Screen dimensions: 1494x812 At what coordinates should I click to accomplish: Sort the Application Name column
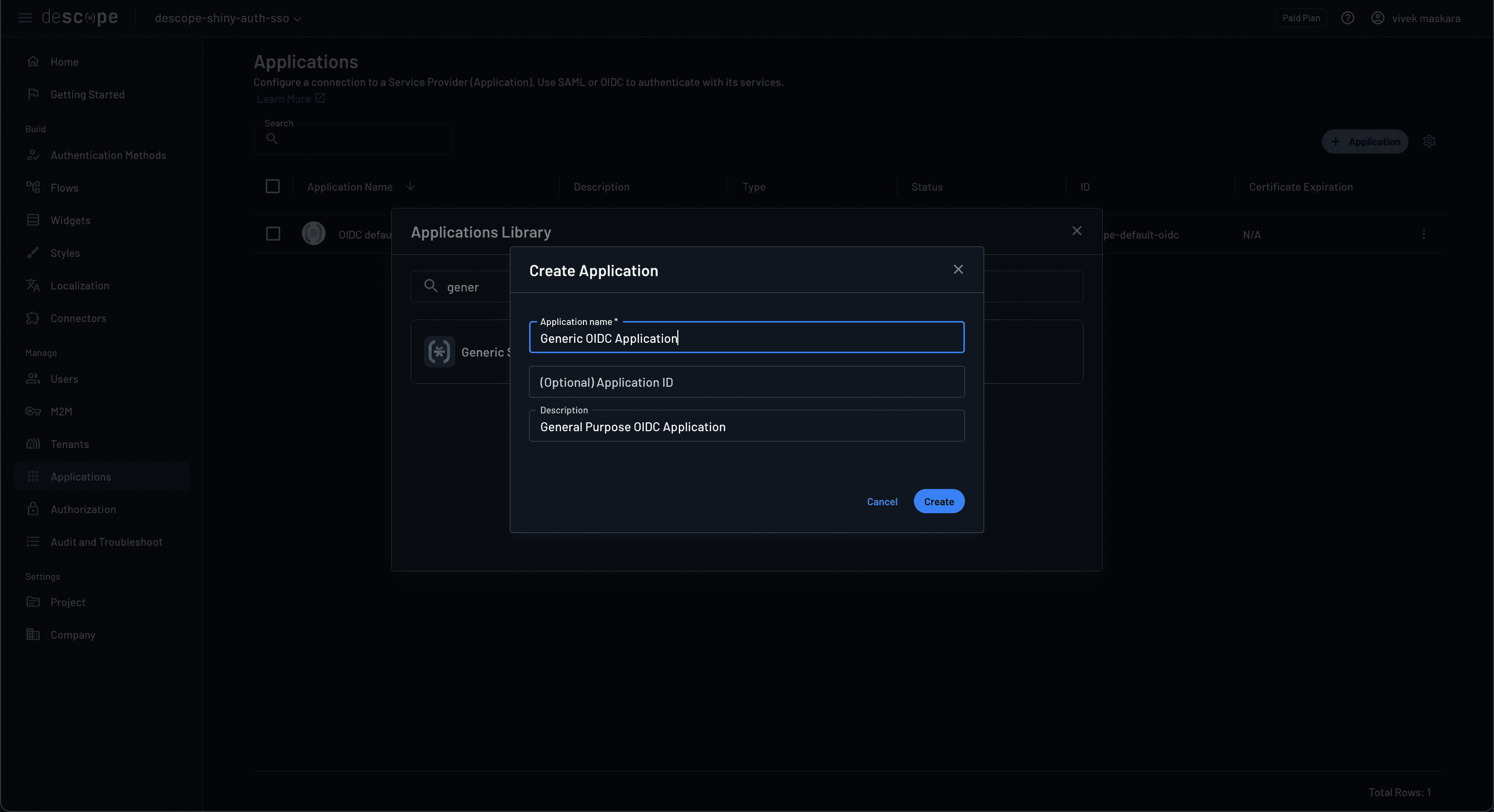pyautogui.click(x=410, y=186)
